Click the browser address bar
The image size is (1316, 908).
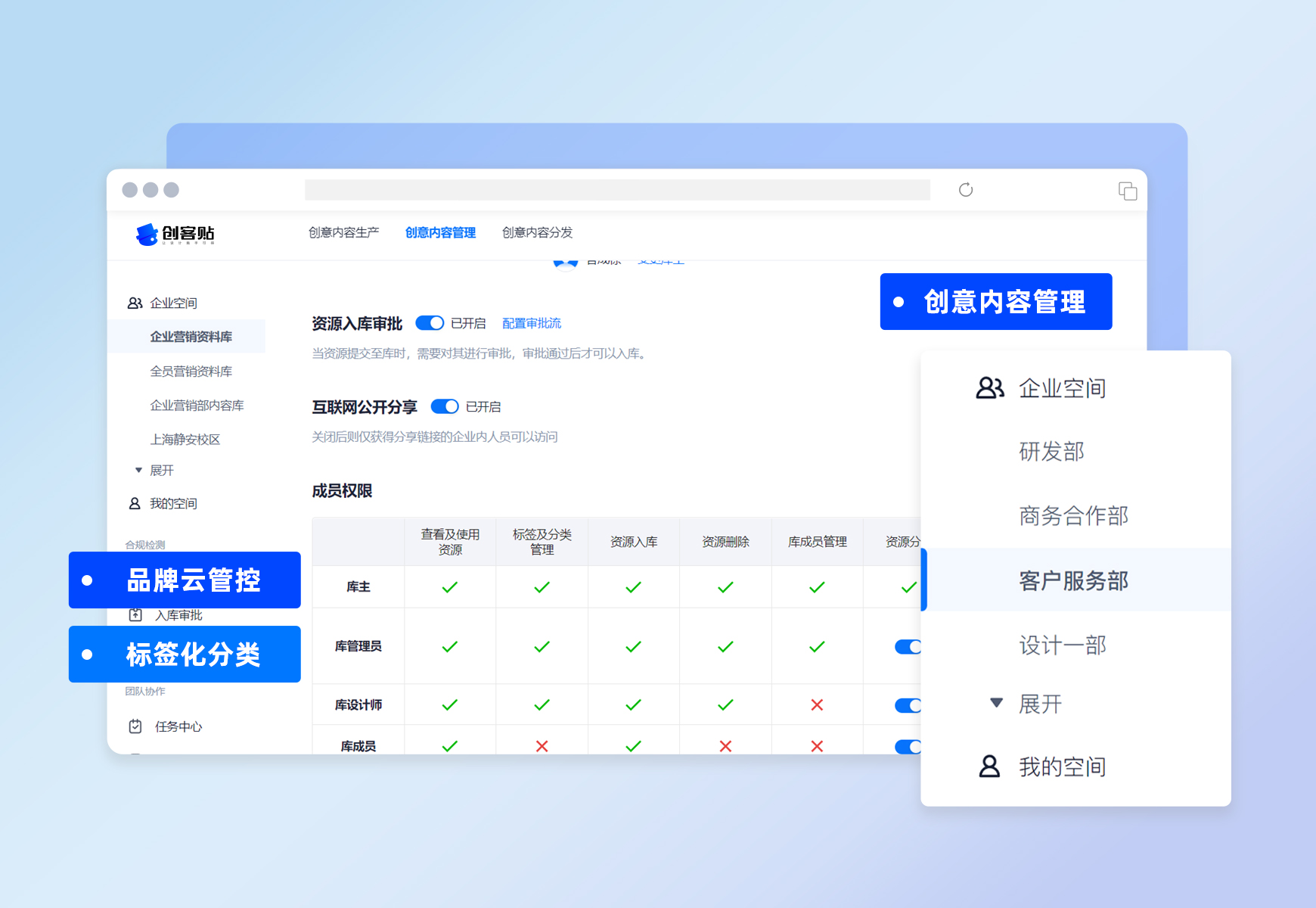click(616, 190)
